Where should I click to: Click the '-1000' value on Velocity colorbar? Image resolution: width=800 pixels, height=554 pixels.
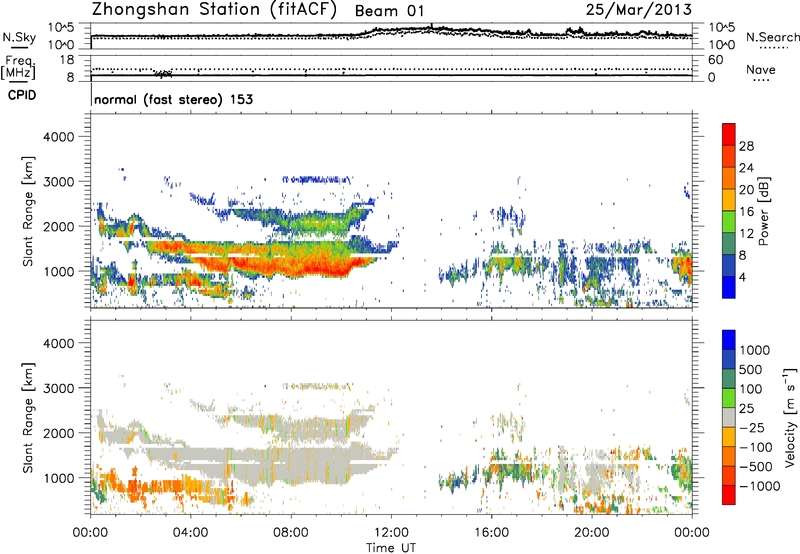click(x=760, y=486)
